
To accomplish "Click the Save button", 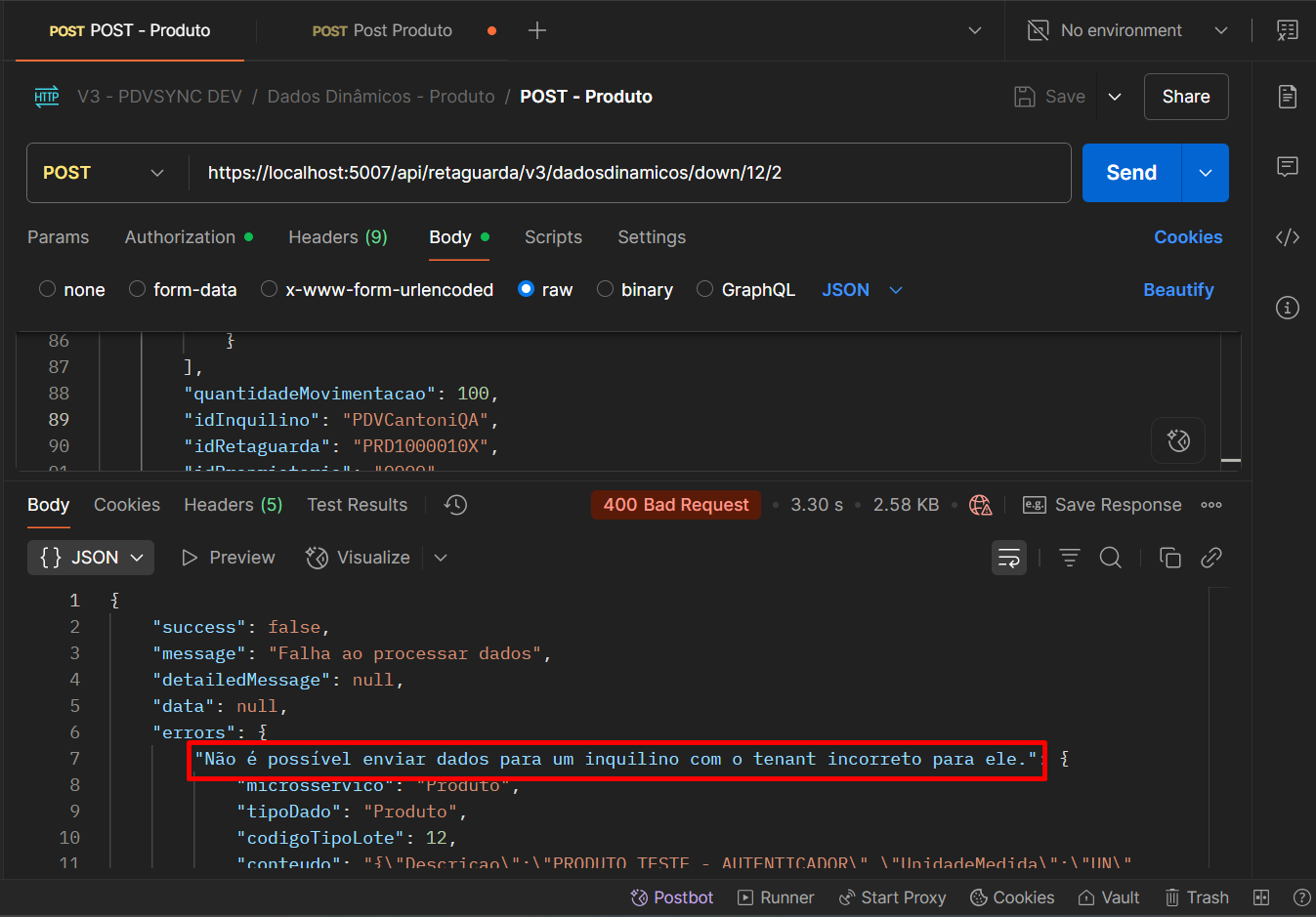I will [1050, 97].
